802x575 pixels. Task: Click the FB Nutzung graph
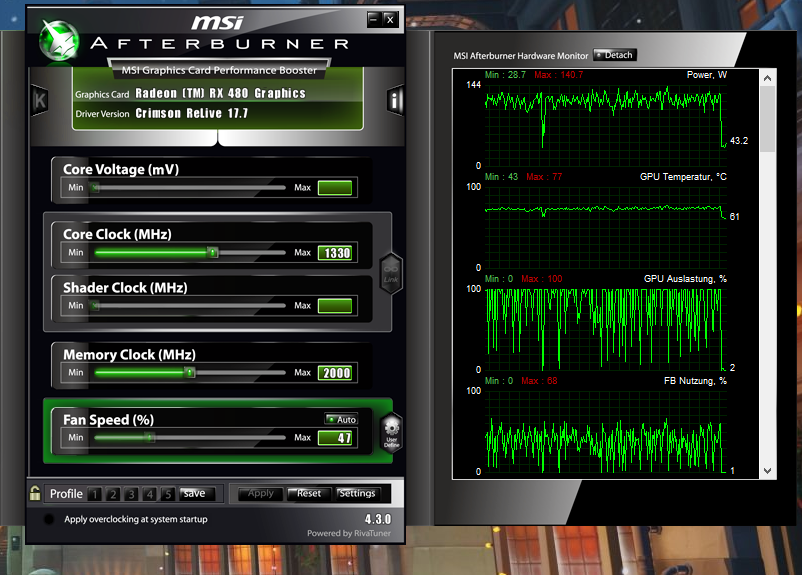coord(606,431)
